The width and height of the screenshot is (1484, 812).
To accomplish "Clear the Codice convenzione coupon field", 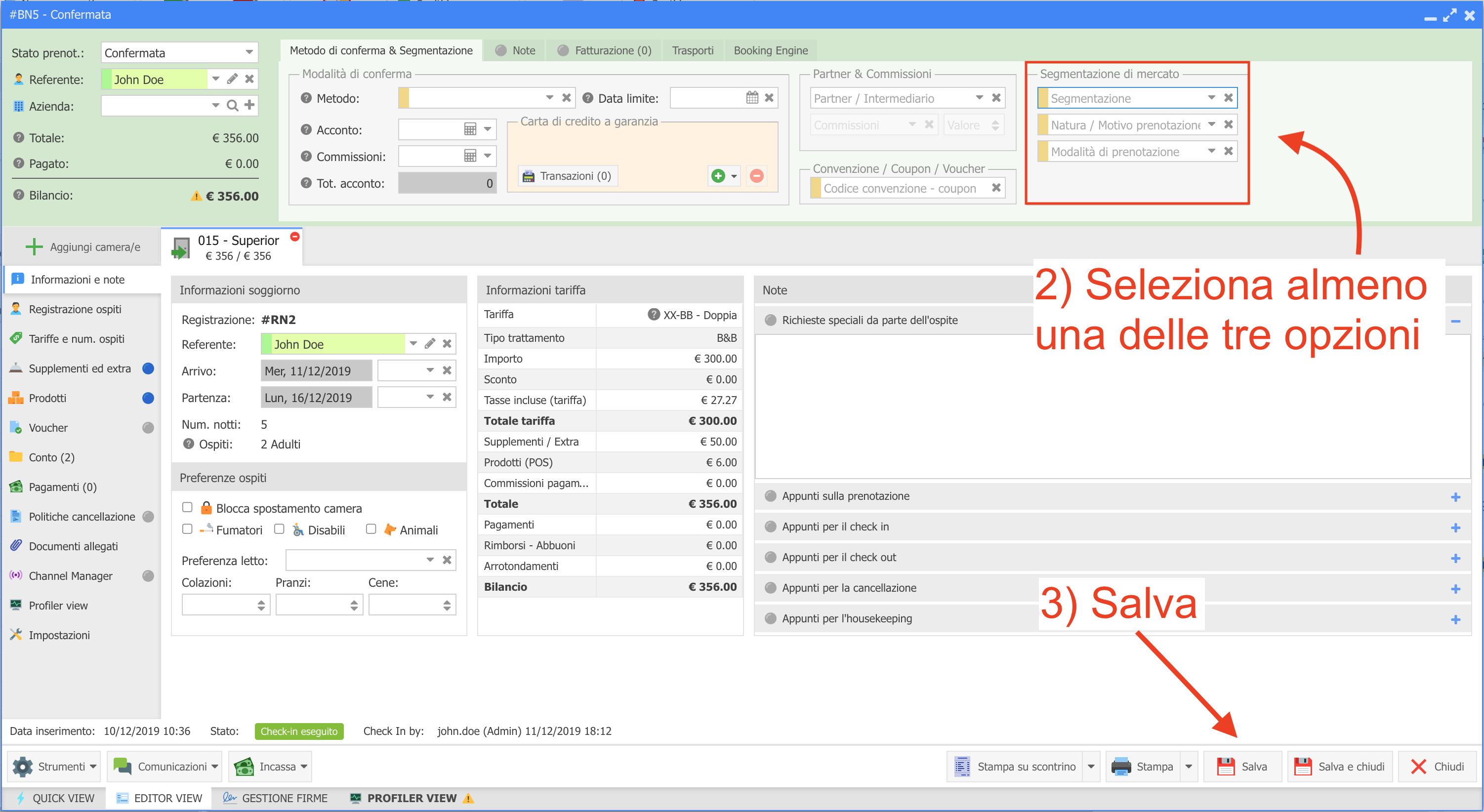I will (x=996, y=187).
